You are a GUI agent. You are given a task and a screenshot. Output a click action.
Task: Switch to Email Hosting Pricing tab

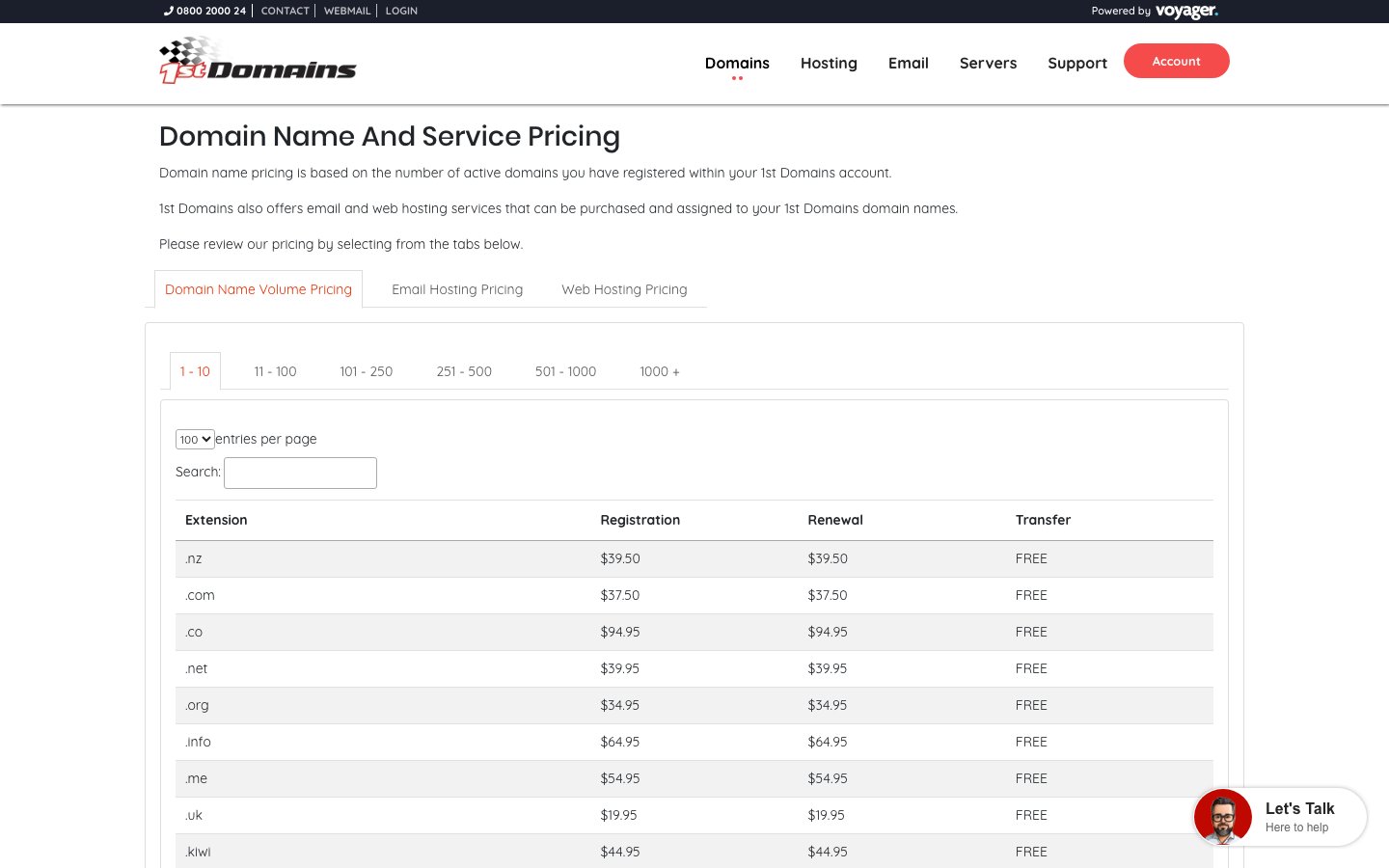click(457, 289)
